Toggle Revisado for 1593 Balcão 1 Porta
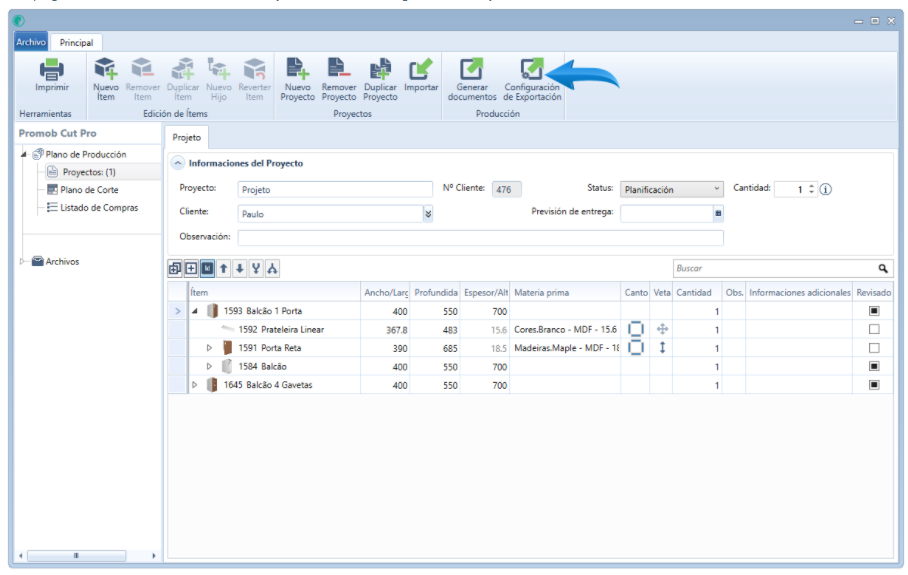908x575 pixels. 874,311
